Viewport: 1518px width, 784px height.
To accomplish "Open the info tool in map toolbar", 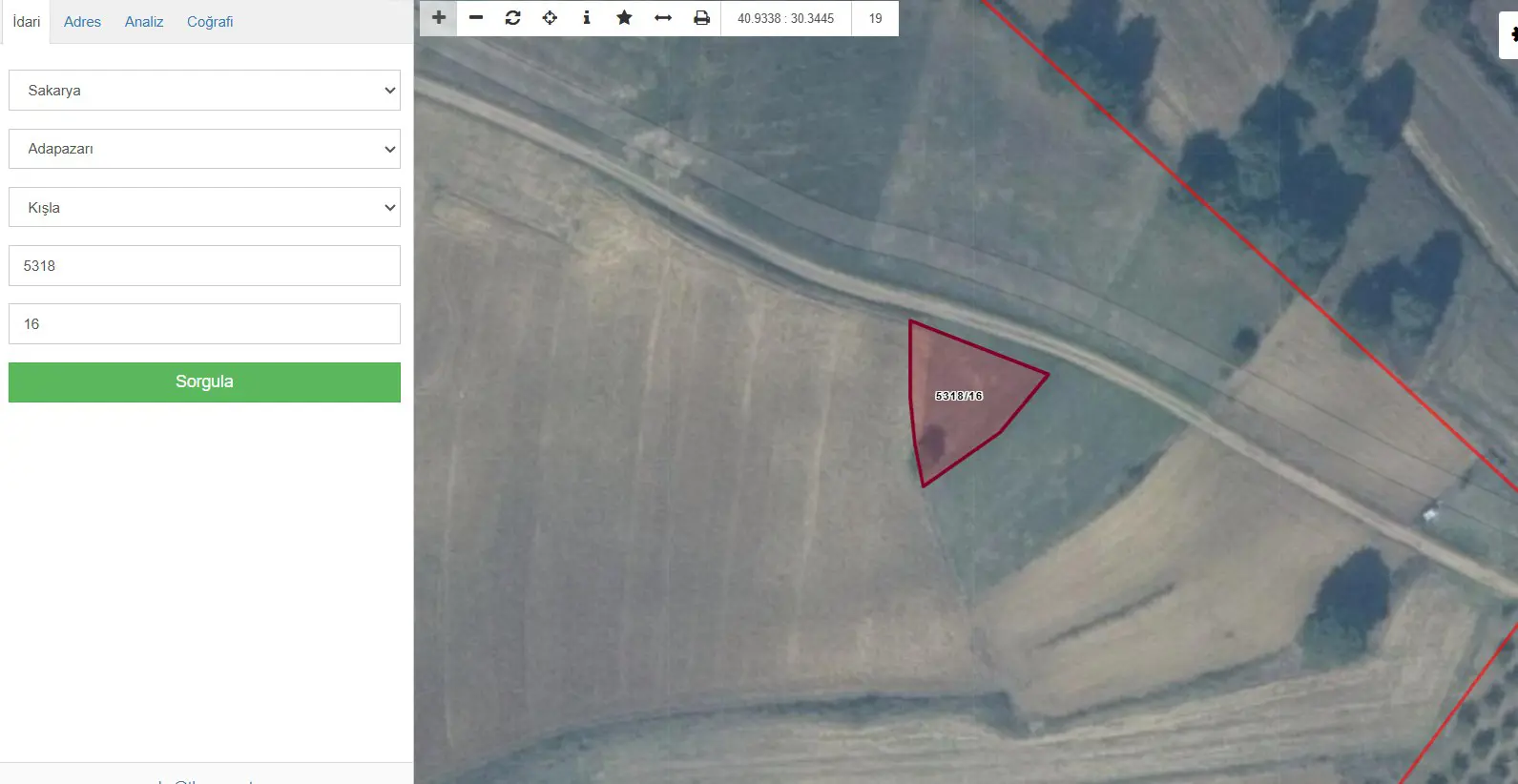I will 587,18.
